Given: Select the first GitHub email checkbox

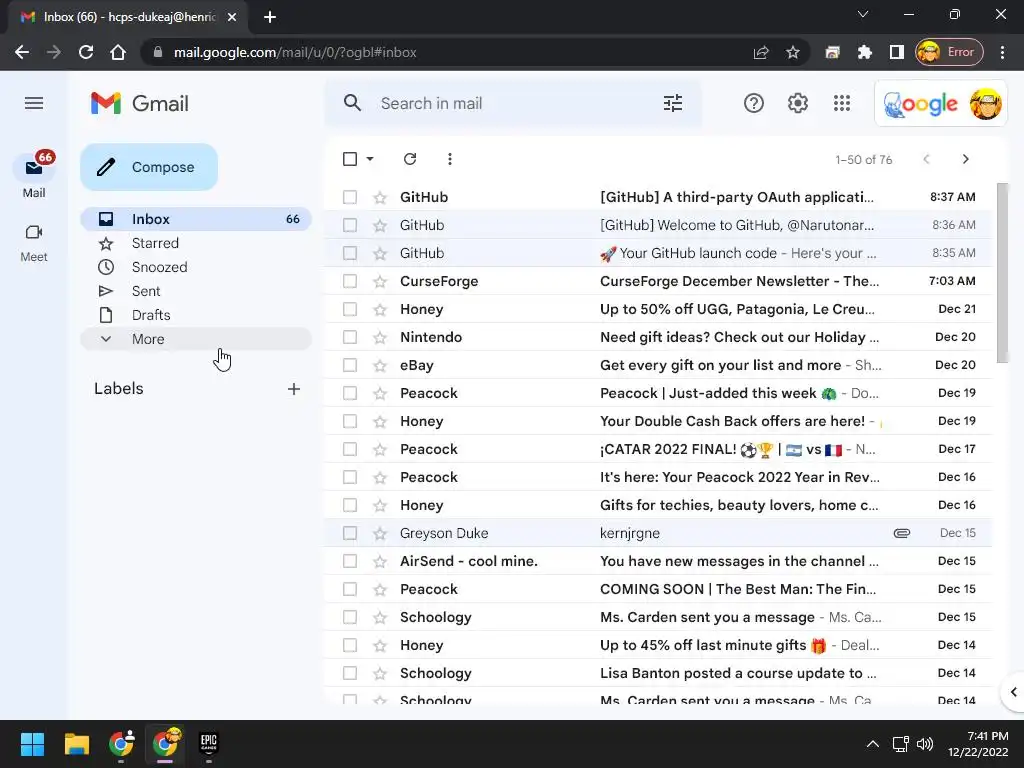Looking at the screenshot, I should [350, 197].
